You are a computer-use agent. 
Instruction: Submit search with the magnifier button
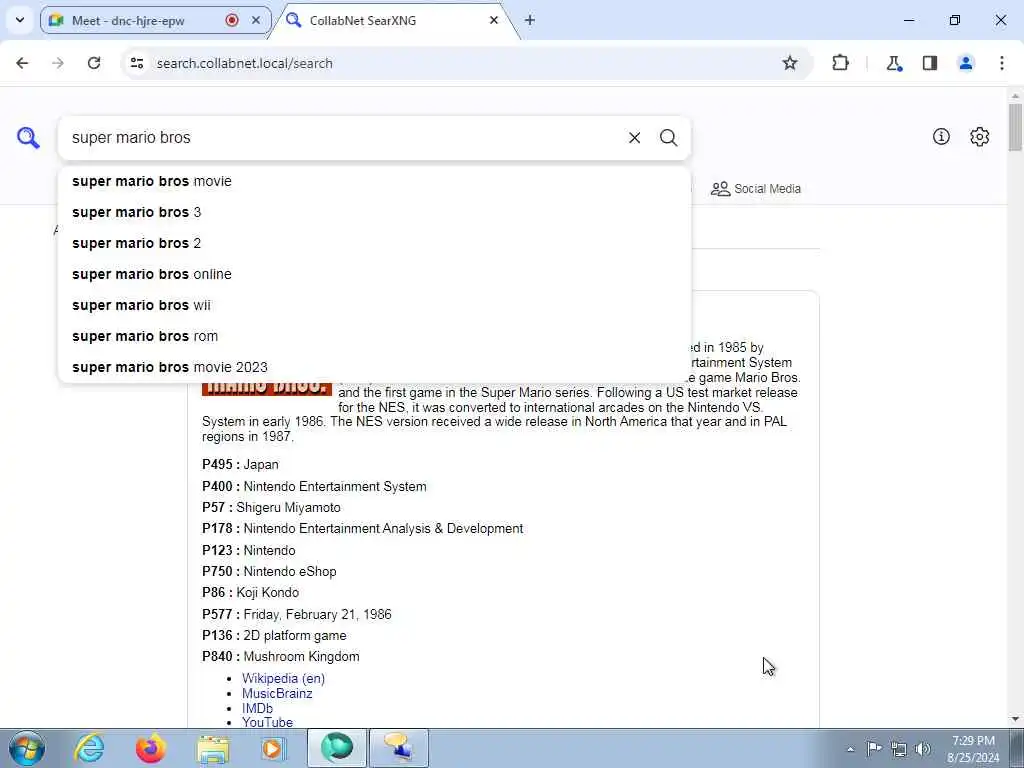tap(668, 138)
